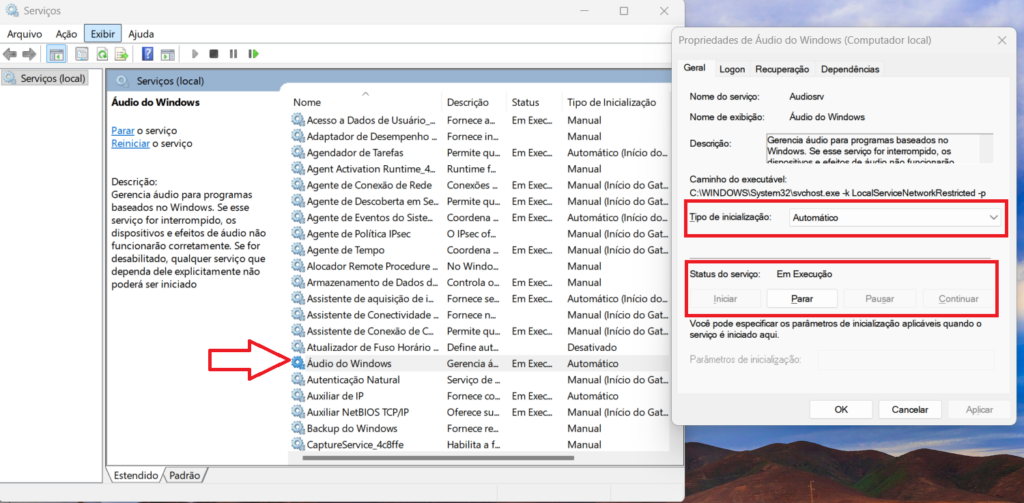Open the Ajuda menu
Image resolution: width=1024 pixels, height=503 pixels.
click(x=141, y=34)
